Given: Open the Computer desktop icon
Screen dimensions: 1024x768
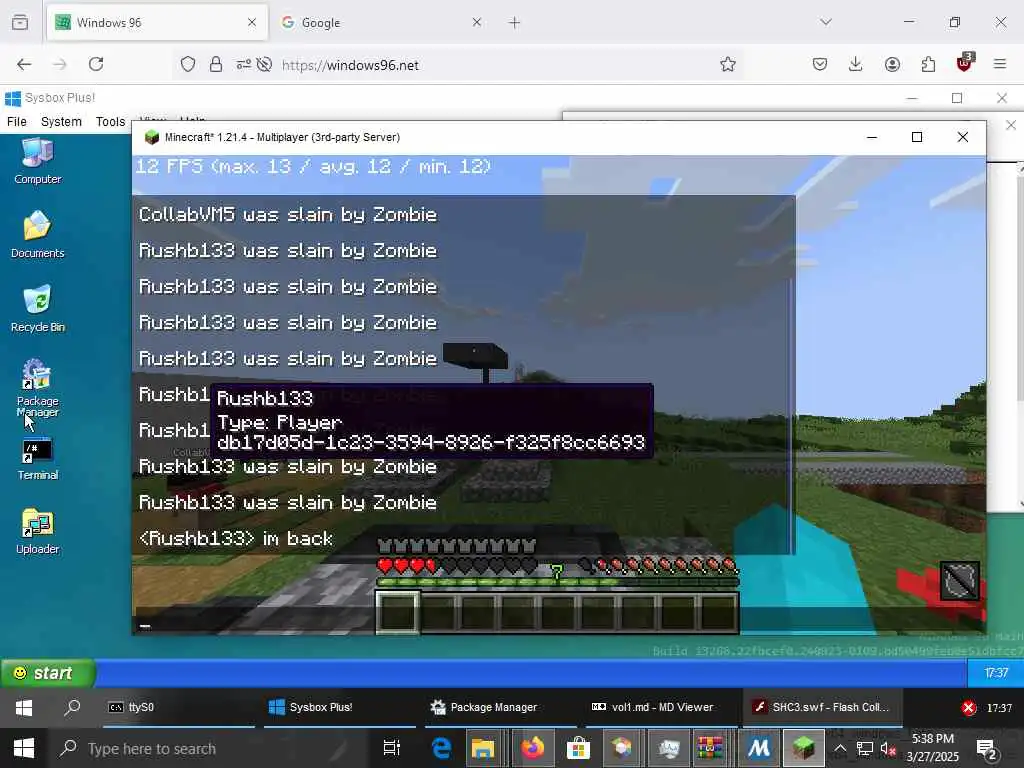Looking at the screenshot, I should pyautogui.click(x=37, y=161).
